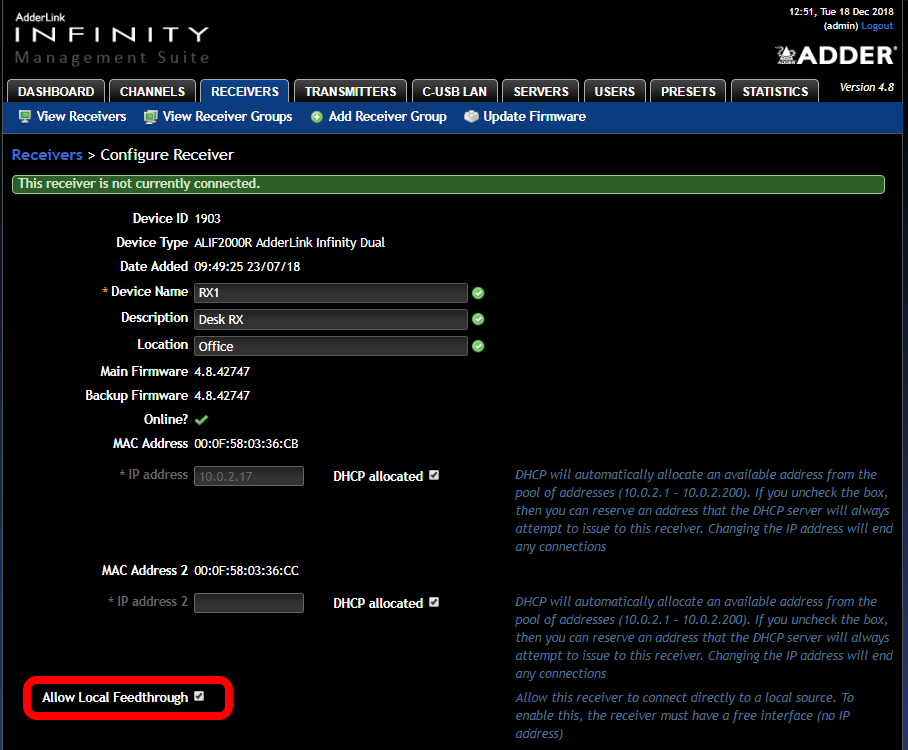This screenshot has width=908, height=750.
Task: Click the green plus Add Receiver Group icon
Action: click(317, 117)
